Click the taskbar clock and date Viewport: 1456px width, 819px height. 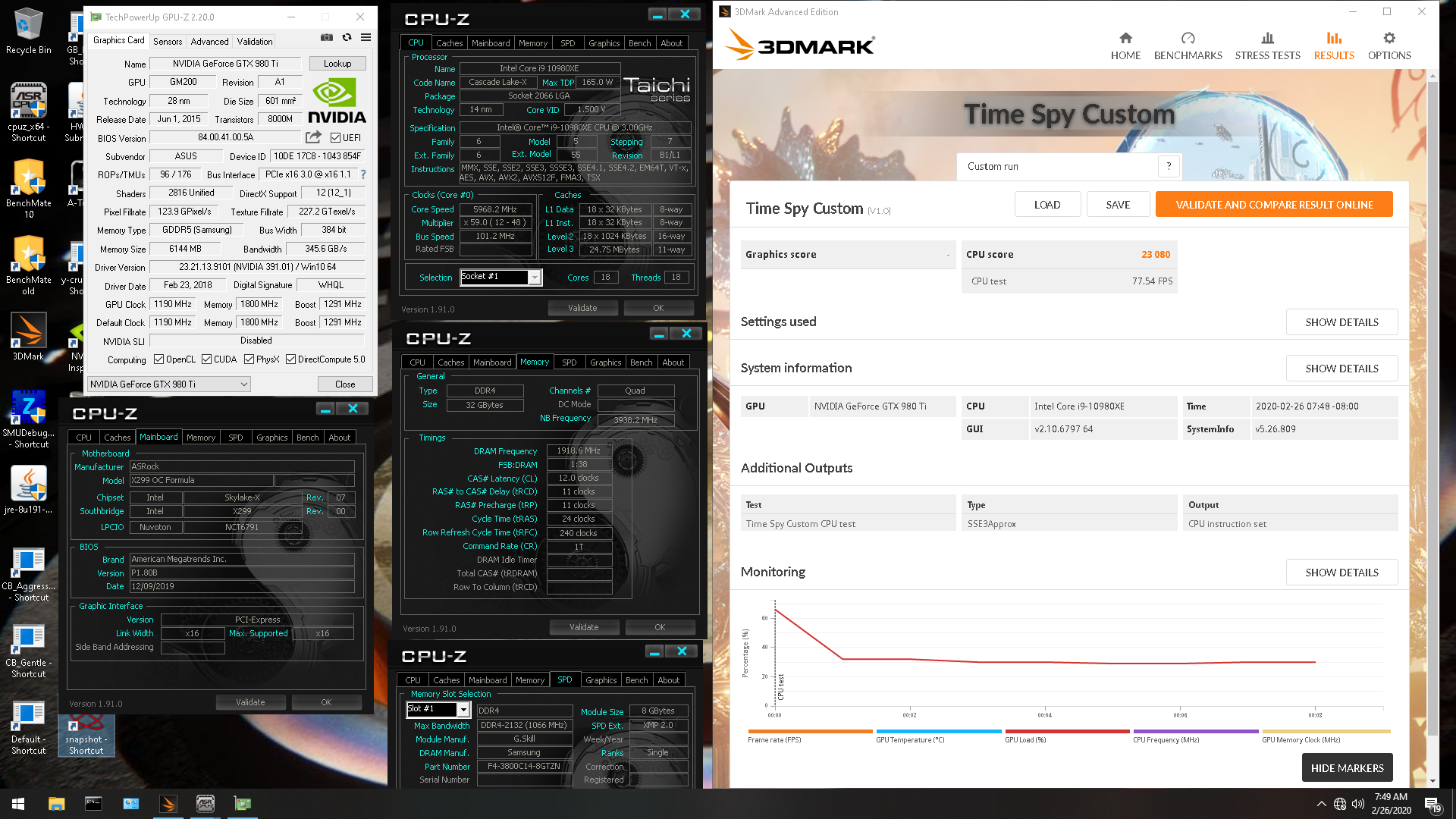1391,804
